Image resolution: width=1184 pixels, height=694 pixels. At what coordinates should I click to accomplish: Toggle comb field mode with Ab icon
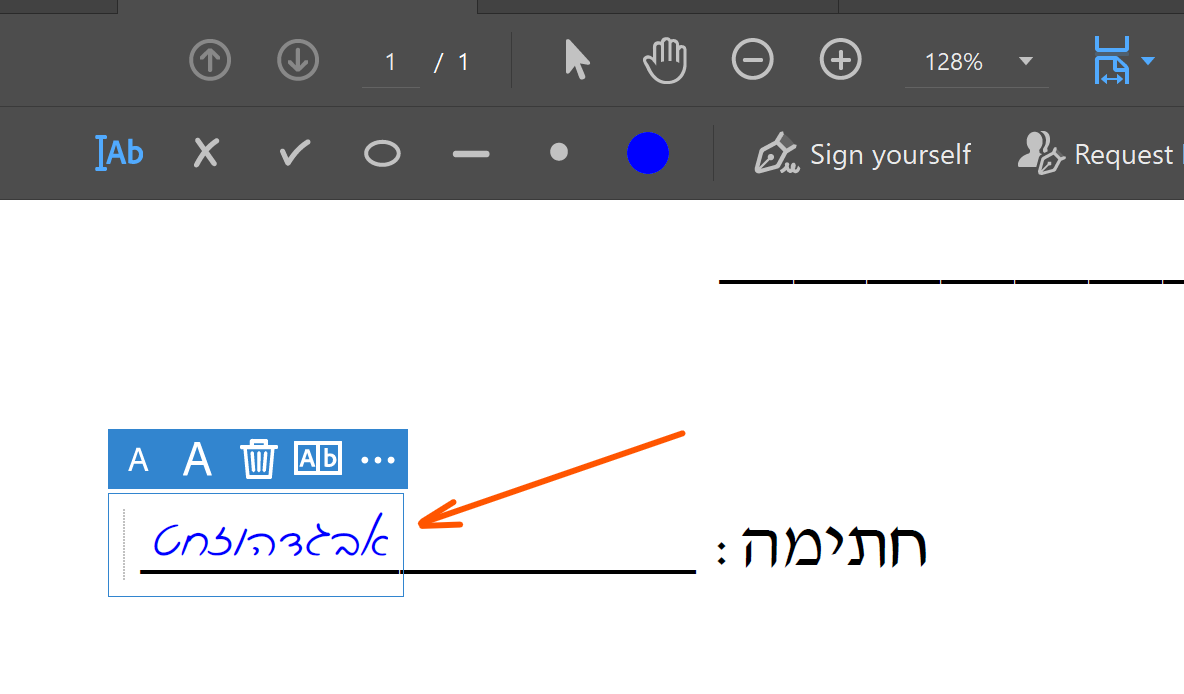318,459
